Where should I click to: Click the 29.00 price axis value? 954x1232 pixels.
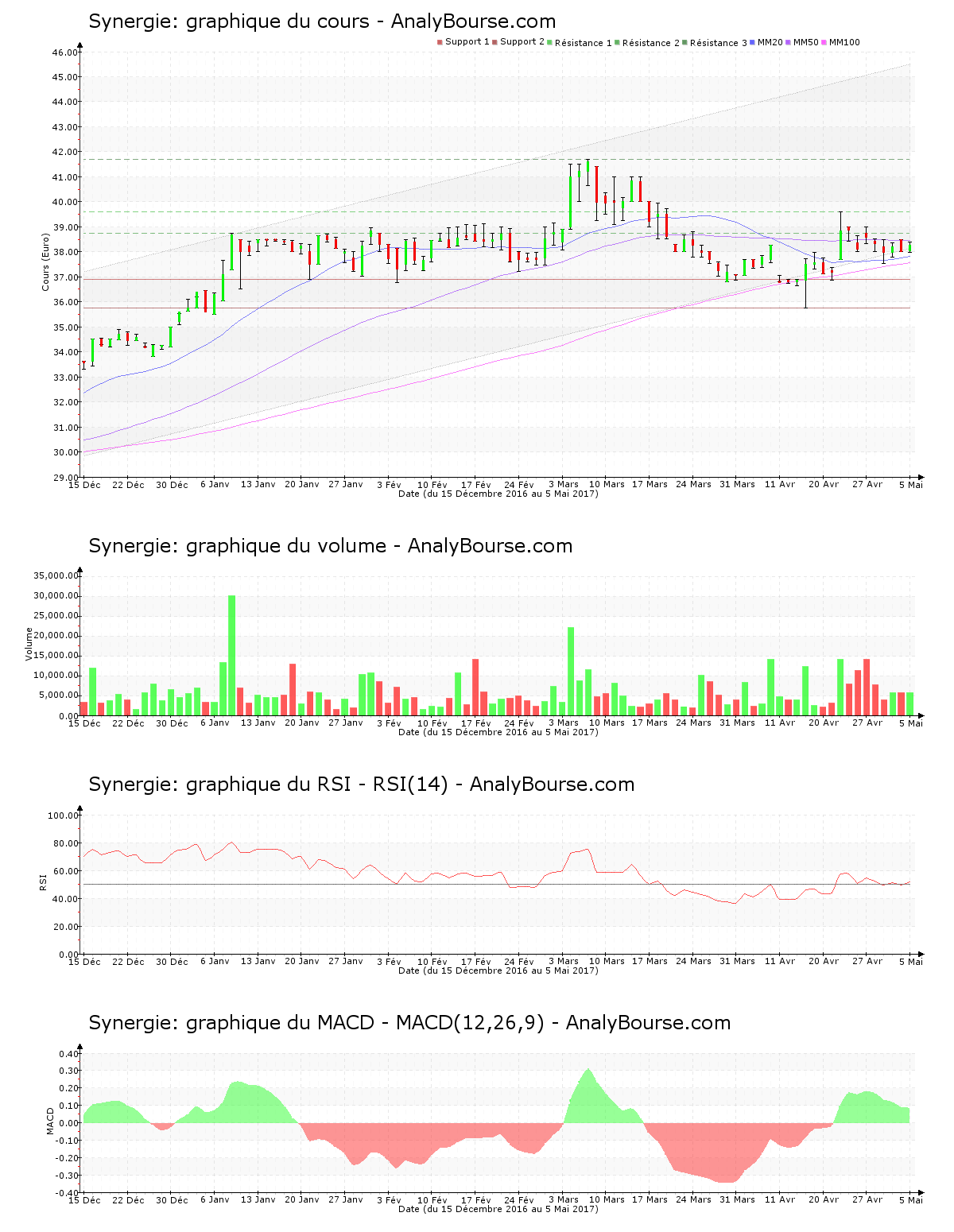[x=64, y=478]
